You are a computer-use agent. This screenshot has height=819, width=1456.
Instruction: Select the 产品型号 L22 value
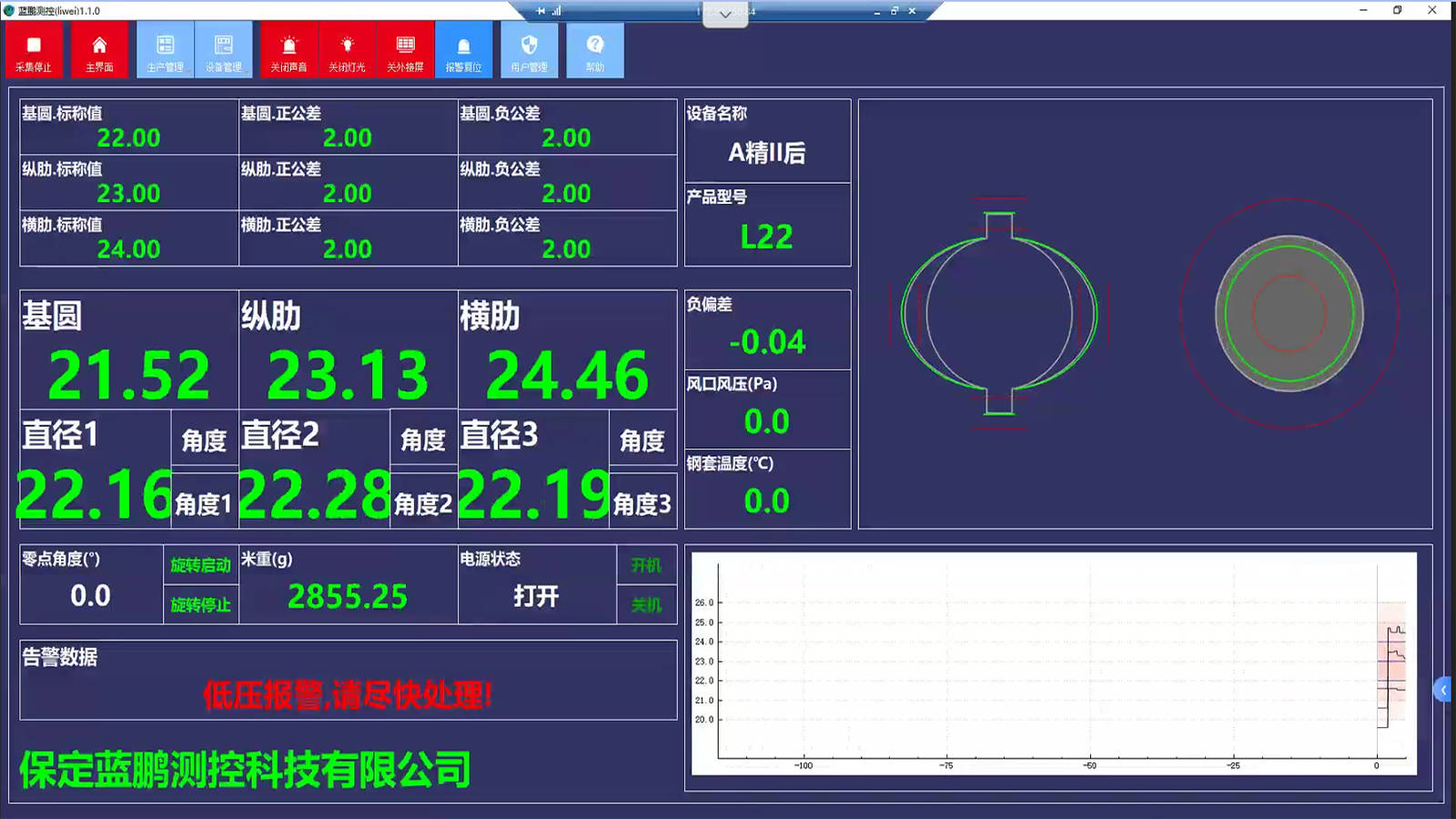766,237
